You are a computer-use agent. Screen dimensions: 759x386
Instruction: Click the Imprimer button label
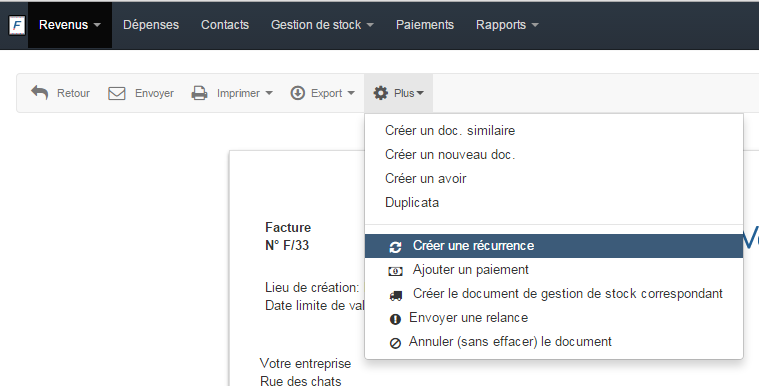[238, 93]
